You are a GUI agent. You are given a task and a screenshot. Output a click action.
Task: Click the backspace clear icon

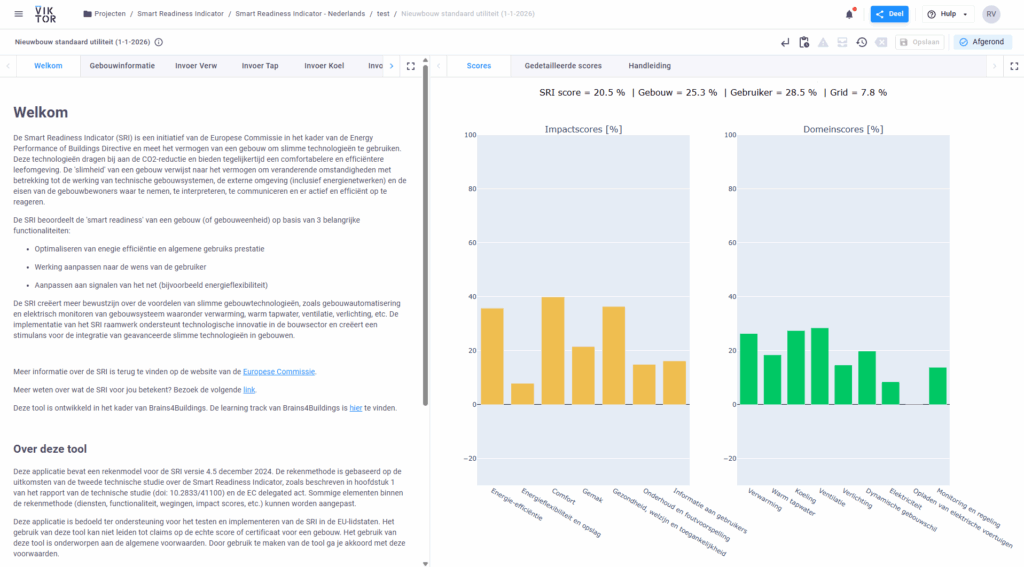tap(881, 42)
